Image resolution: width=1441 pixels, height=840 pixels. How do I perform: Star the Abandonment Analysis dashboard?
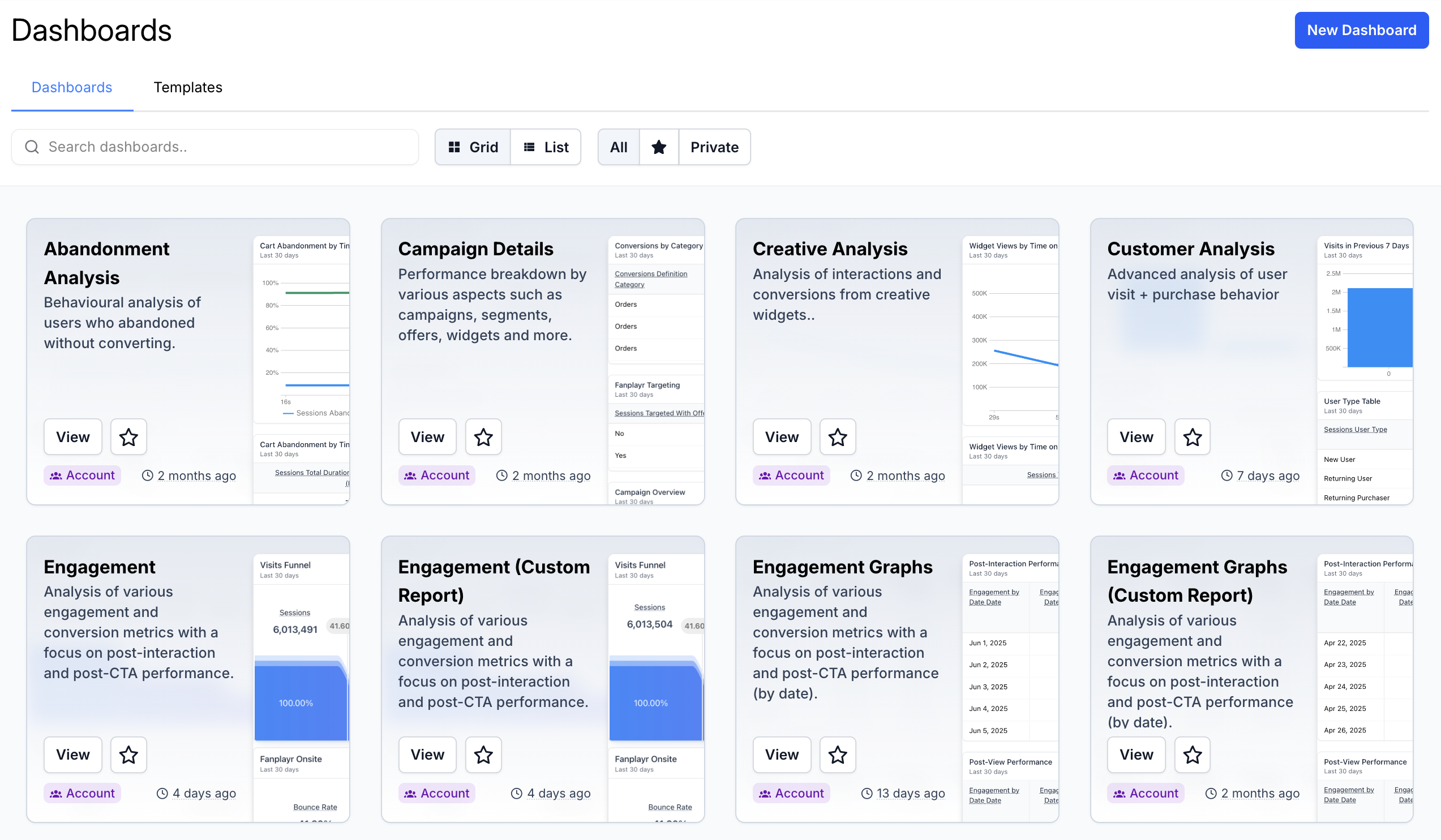pos(128,437)
